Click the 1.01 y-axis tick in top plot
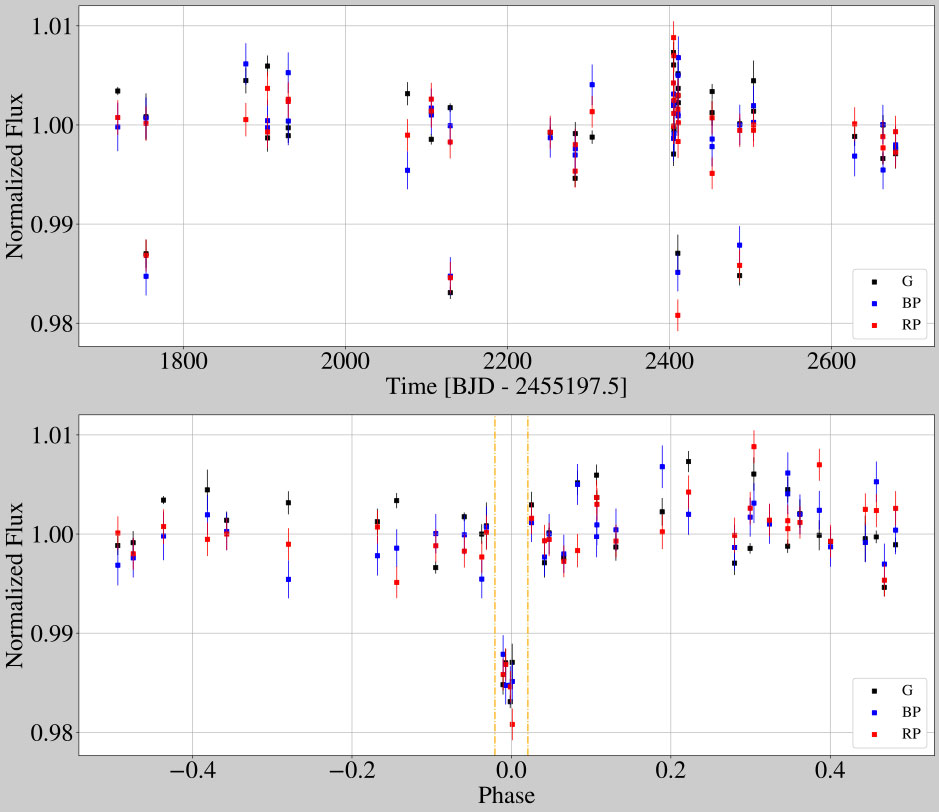This screenshot has width=939, height=812. tap(44, 25)
